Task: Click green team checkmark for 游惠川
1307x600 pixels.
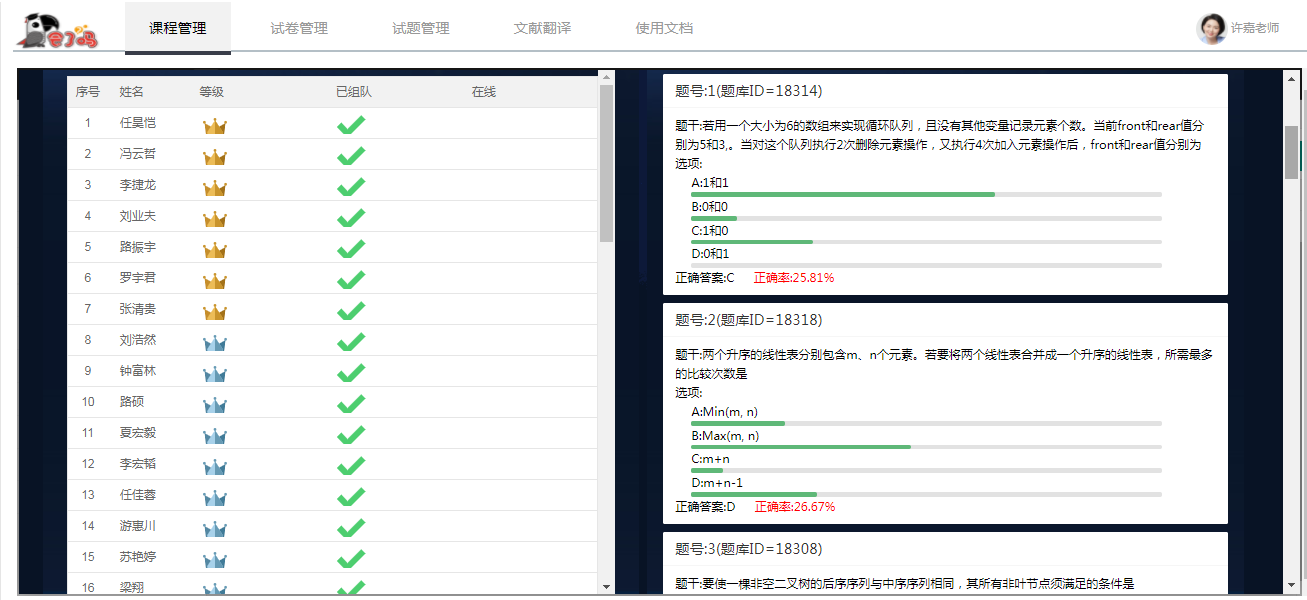Action: [350, 528]
